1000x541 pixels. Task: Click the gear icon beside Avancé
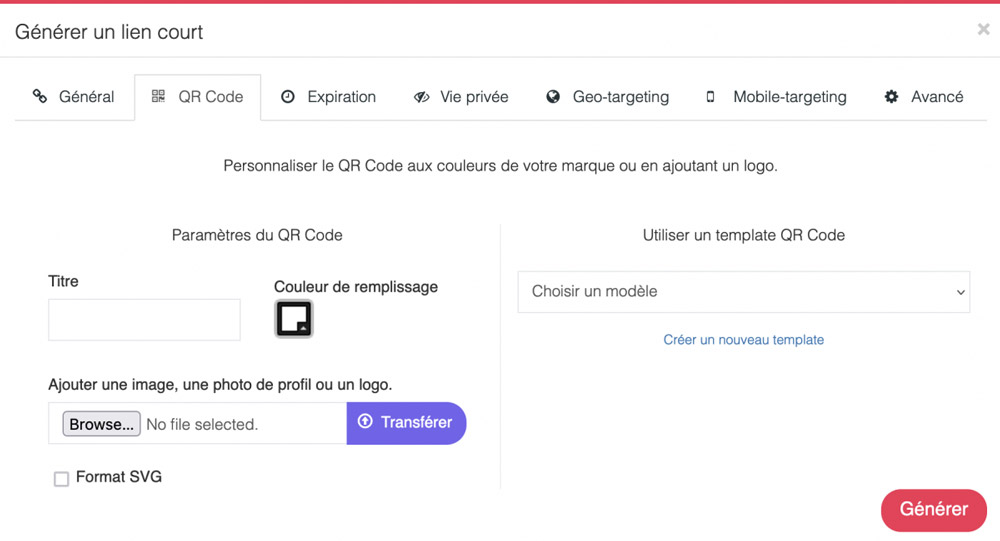click(891, 96)
